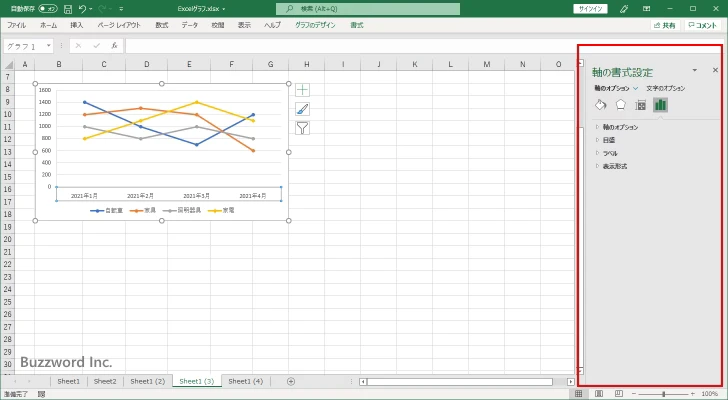The width and height of the screenshot is (728, 400).
Task: Open the Undo history dropdown arrow
Action: [x=91, y=9]
